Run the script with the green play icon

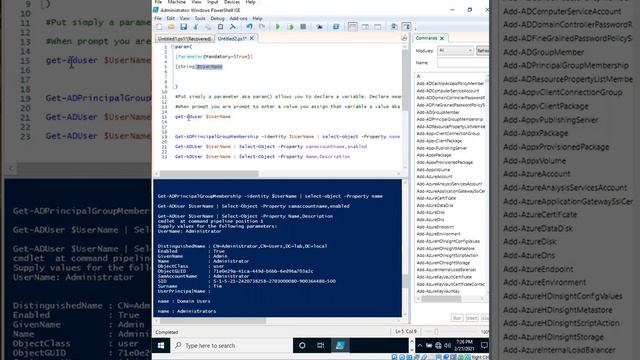pos(278,27)
